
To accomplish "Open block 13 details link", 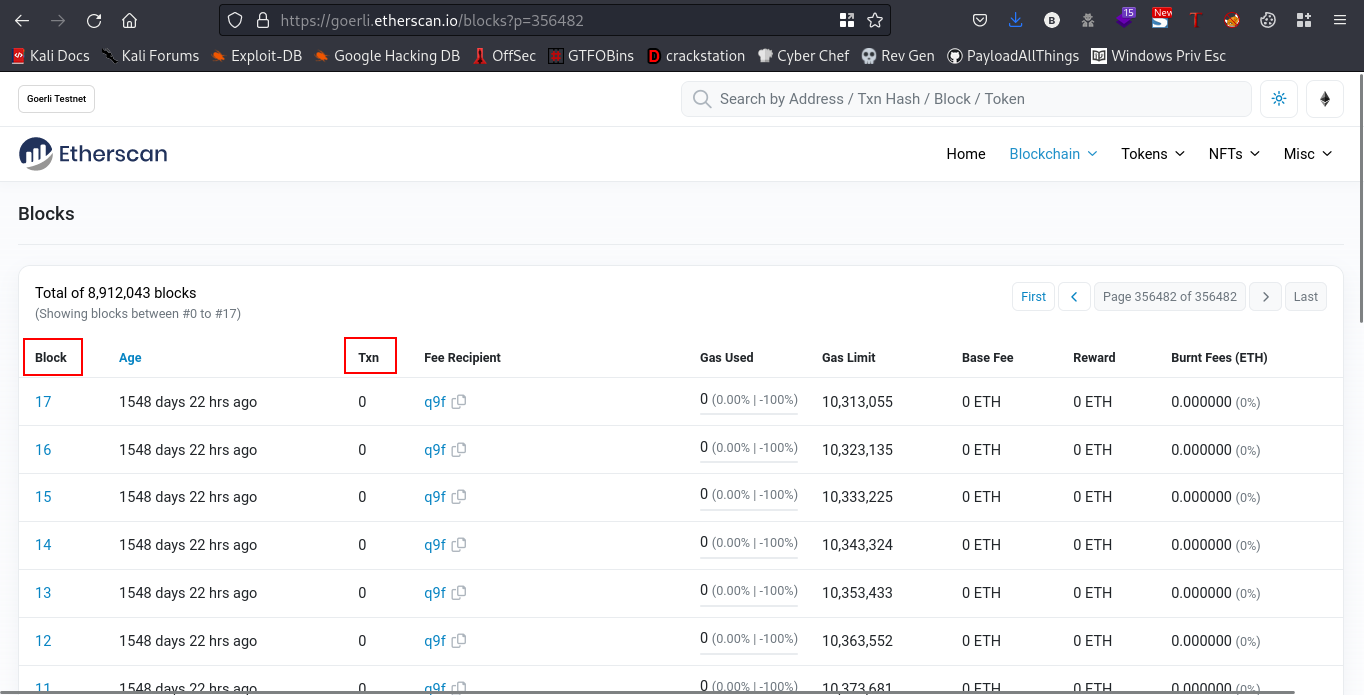I will (x=43, y=593).
